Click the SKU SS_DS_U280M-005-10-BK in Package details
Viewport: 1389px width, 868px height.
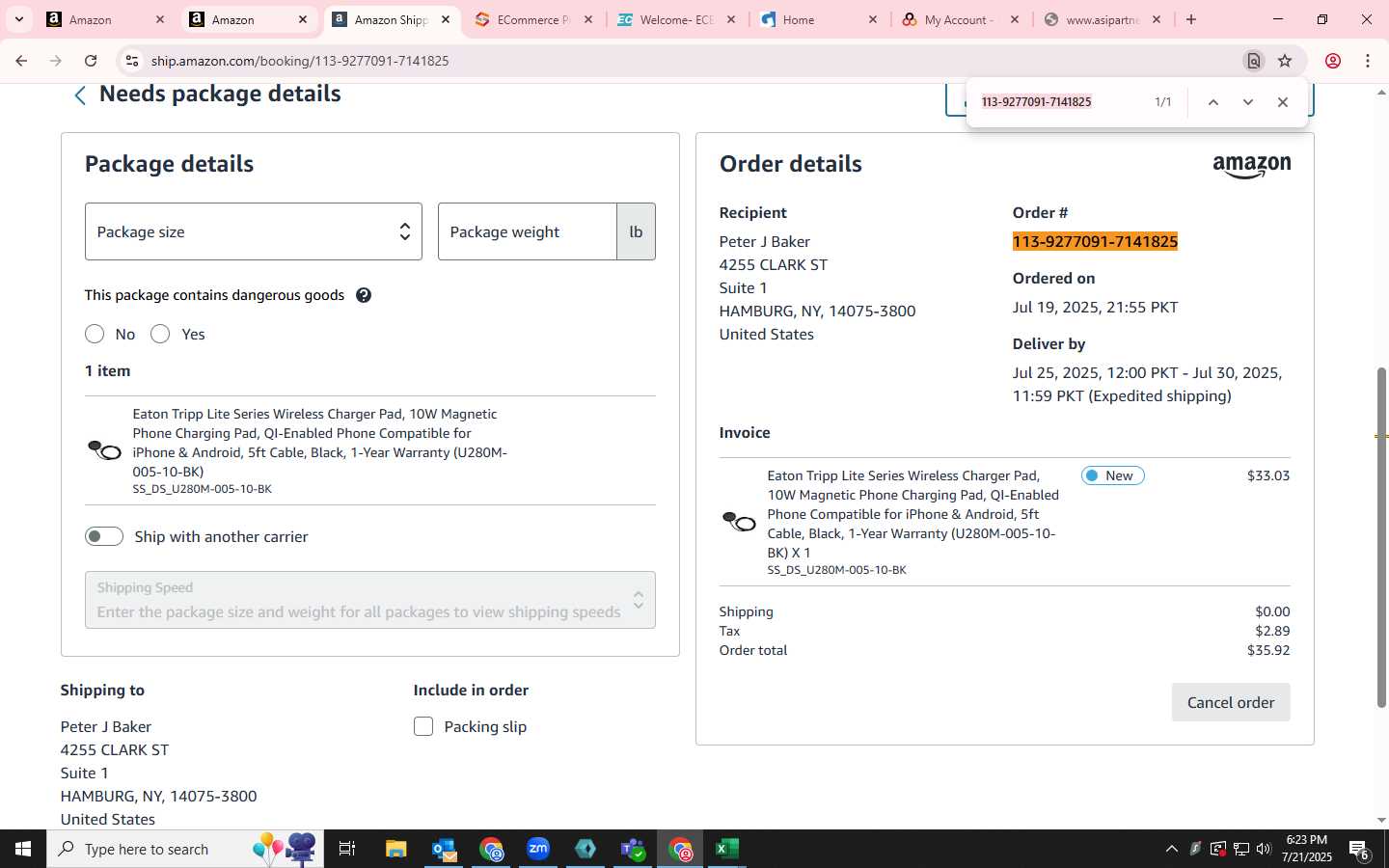click(203, 489)
